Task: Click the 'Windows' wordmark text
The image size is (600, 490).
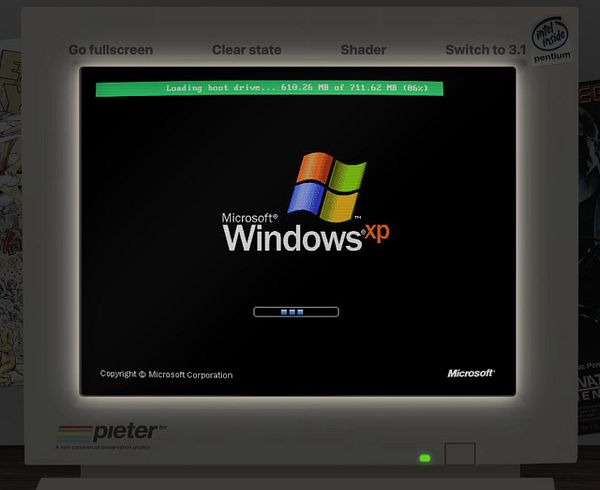Action: [292, 238]
